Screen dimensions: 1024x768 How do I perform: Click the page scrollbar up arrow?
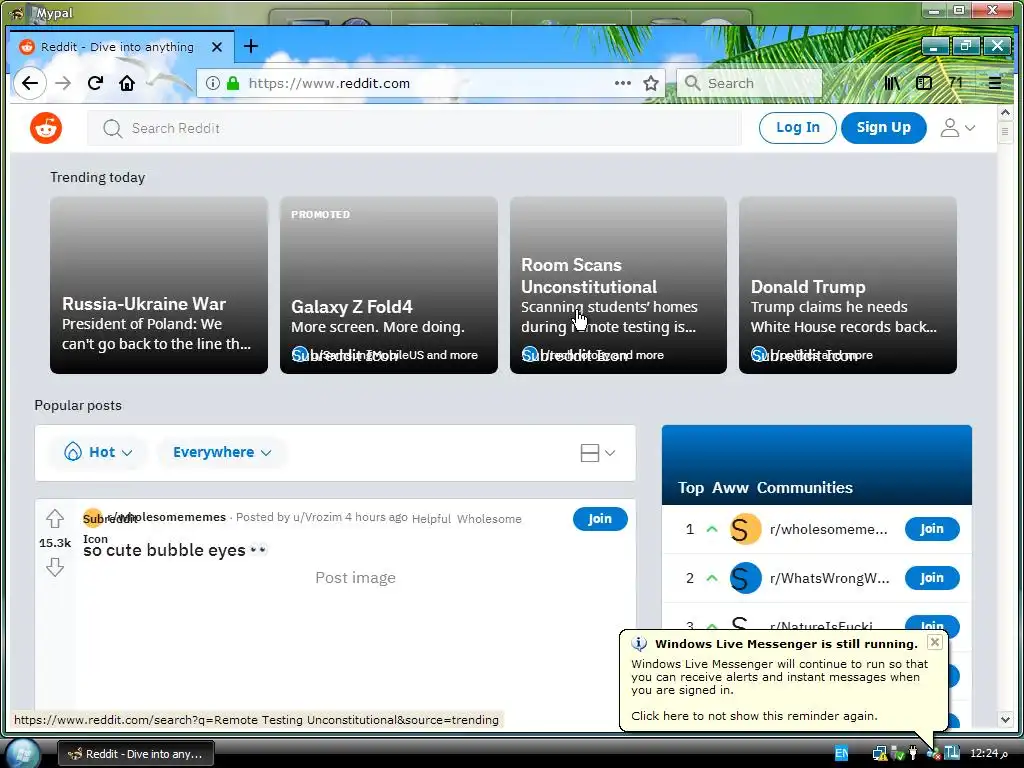coord(1005,112)
